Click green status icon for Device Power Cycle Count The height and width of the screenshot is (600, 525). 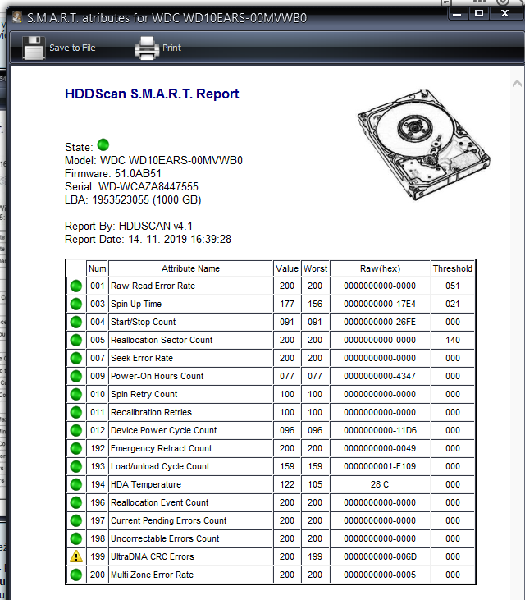[x=76, y=430]
